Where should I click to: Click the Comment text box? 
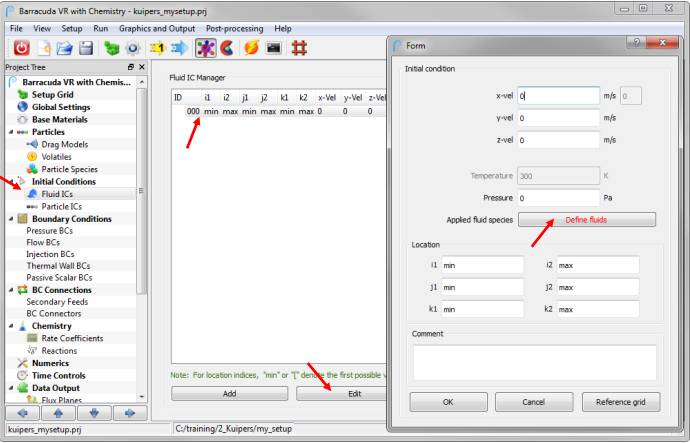[x=534, y=362]
